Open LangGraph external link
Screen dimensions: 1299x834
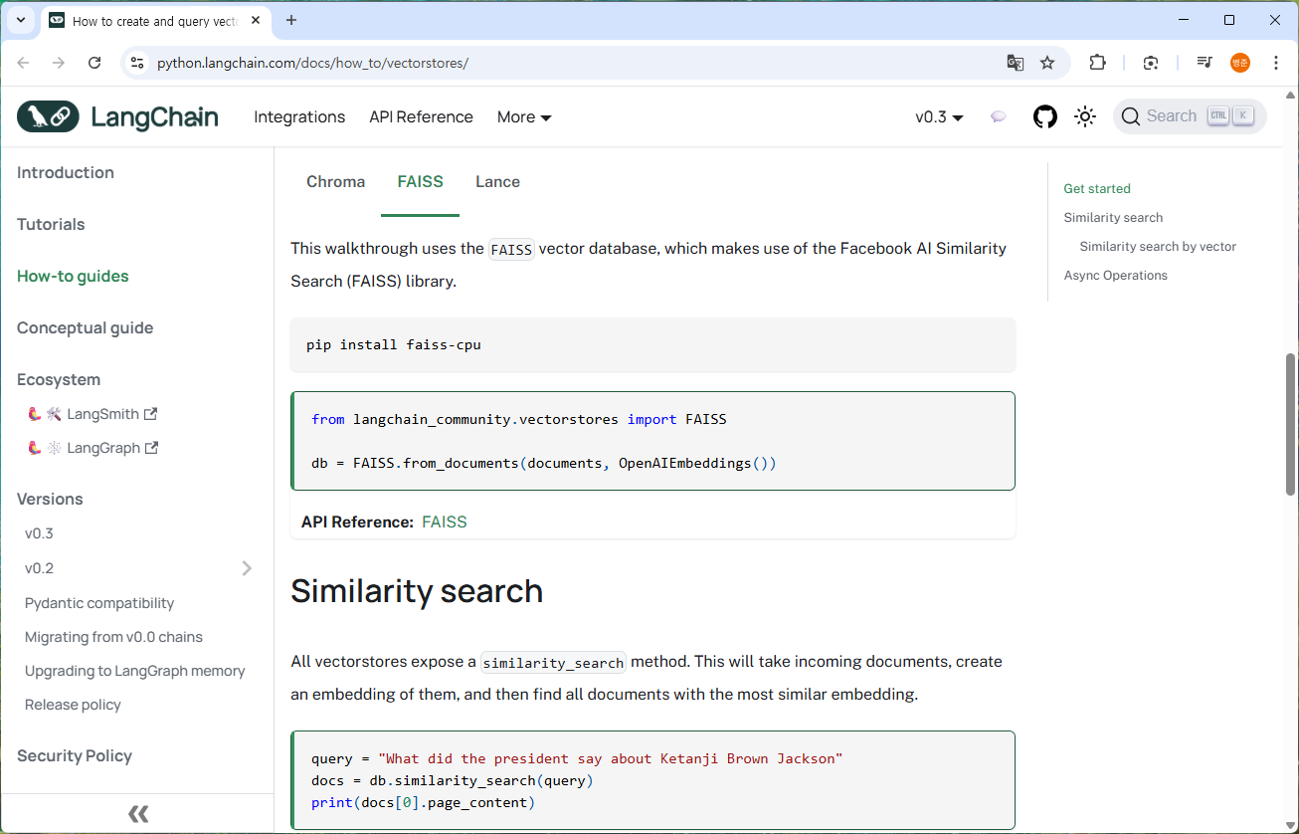click(92, 448)
